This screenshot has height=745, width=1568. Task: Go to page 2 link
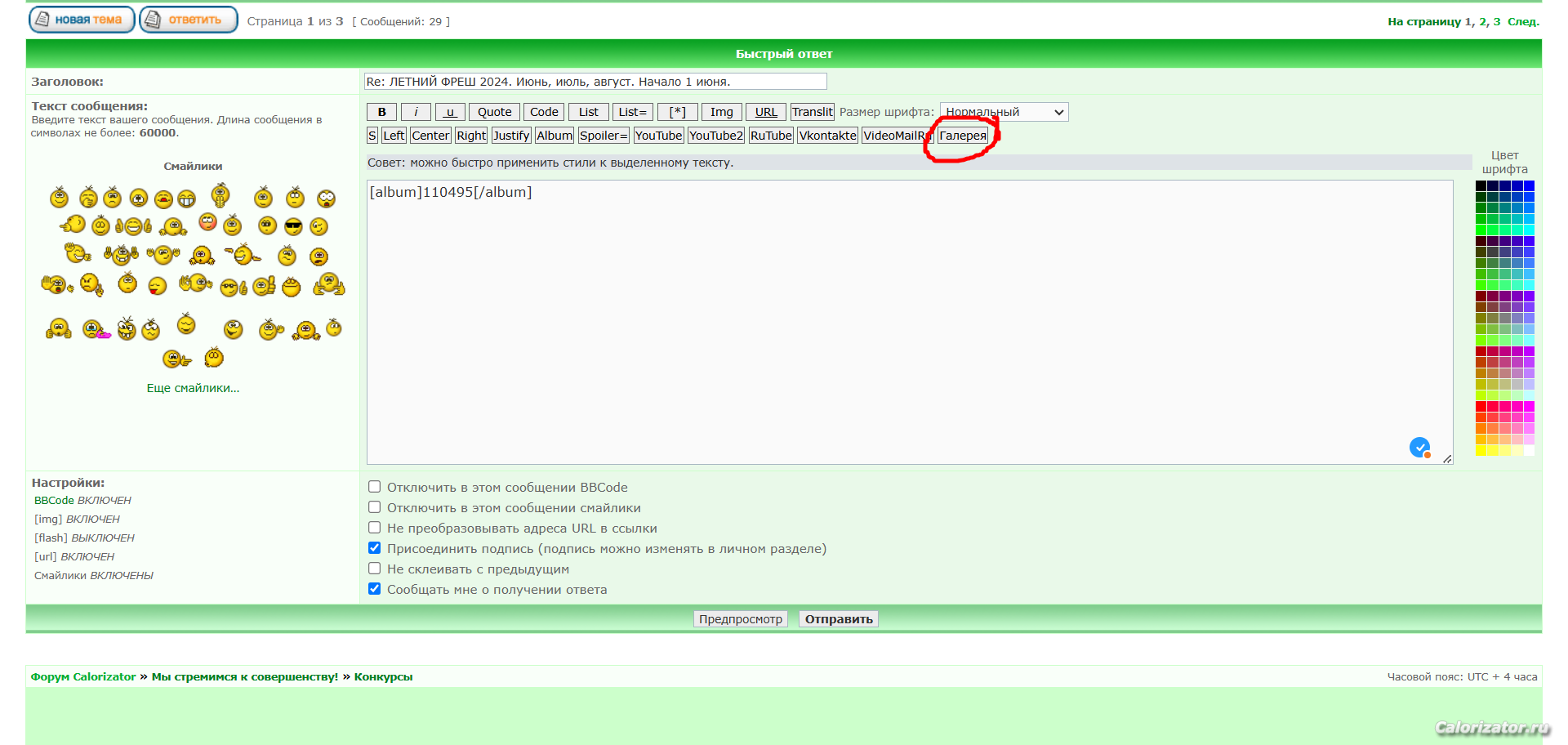pos(1483,21)
